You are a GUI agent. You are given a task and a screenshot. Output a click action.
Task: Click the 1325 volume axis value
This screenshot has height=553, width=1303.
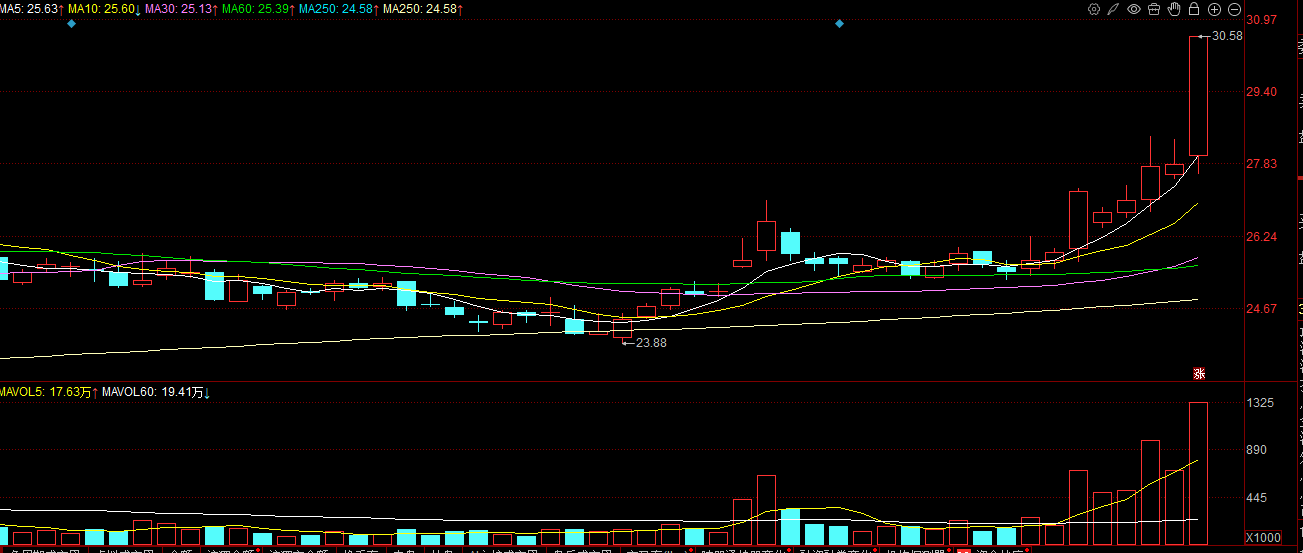click(x=1262, y=403)
